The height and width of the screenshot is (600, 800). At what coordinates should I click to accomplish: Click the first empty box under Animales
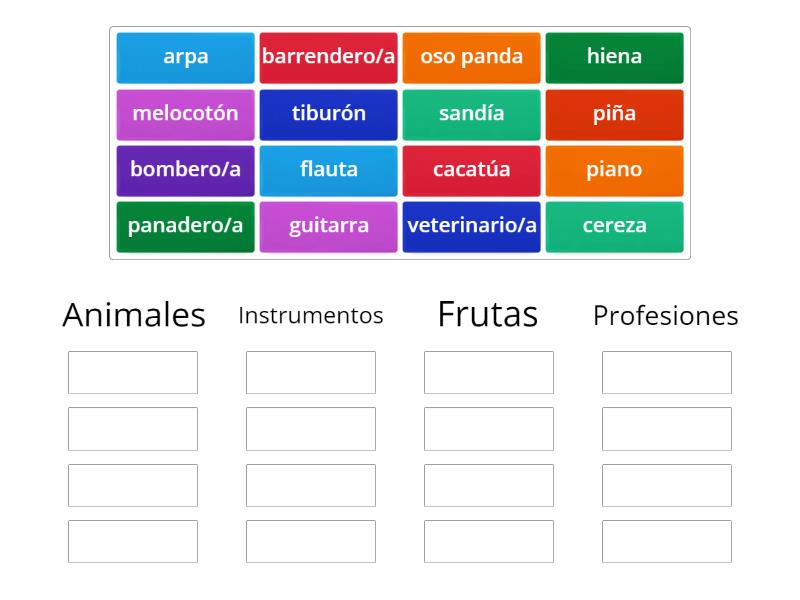point(133,372)
